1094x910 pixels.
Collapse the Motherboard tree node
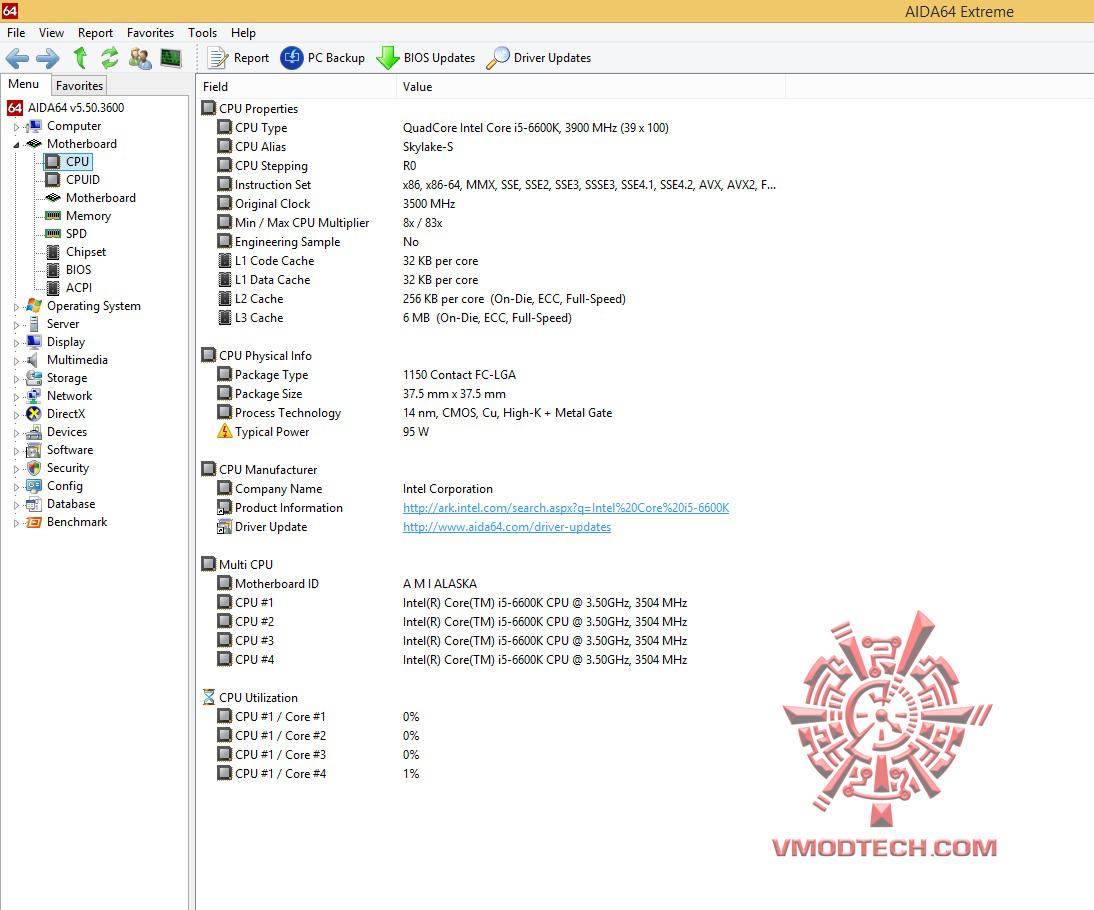(x=16, y=144)
